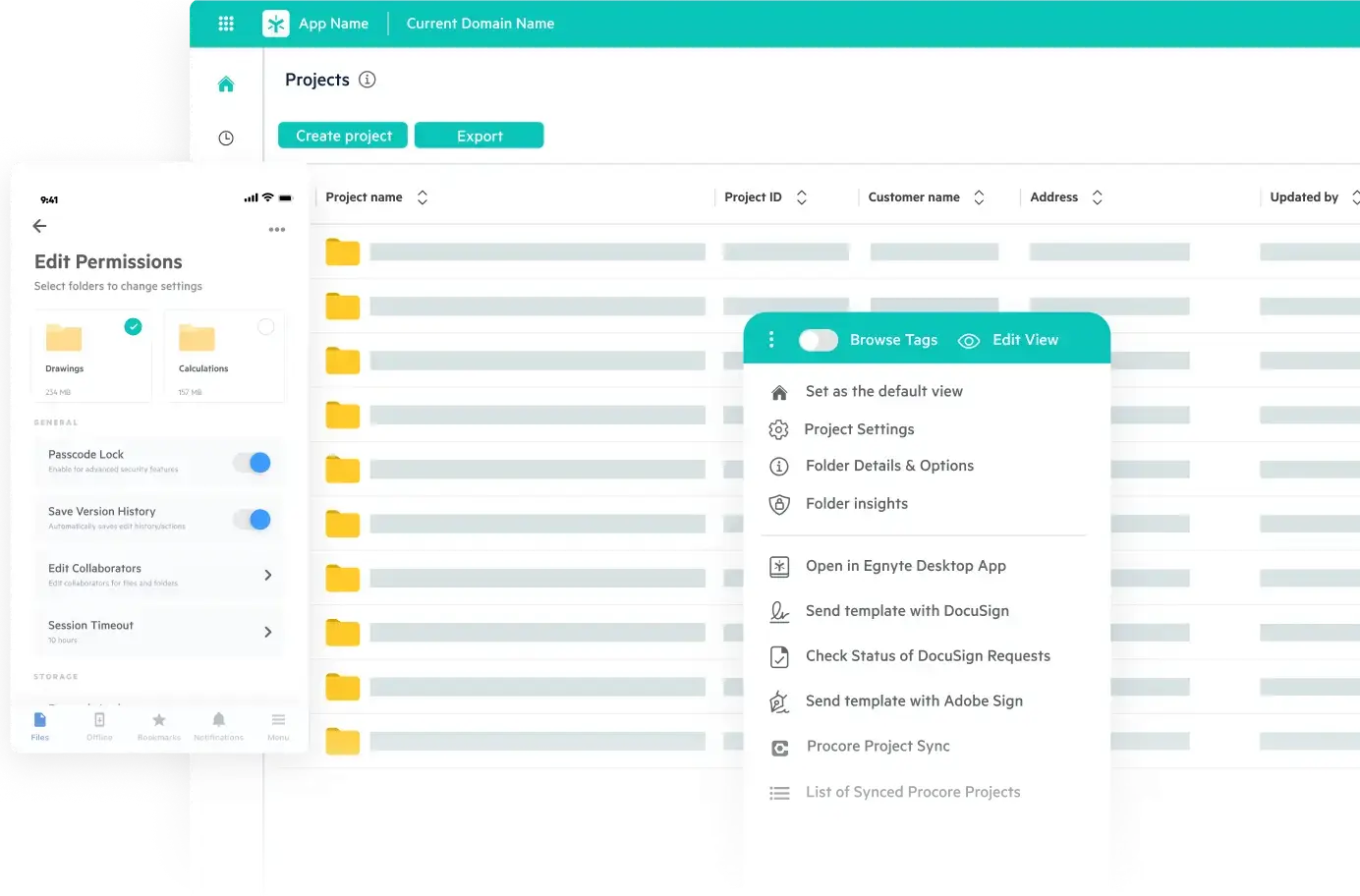Image resolution: width=1360 pixels, height=896 pixels.
Task: Go to Home in the sidebar
Action: (x=226, y=84)
